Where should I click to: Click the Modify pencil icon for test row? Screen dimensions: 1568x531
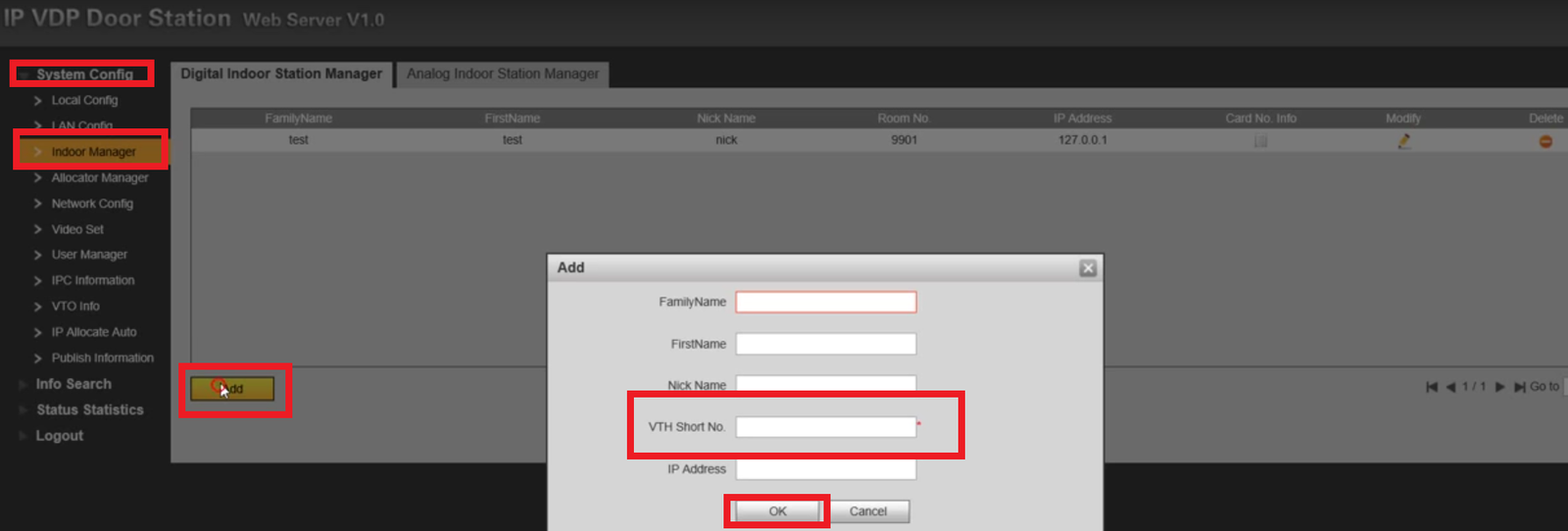[x=1403, y=141]
